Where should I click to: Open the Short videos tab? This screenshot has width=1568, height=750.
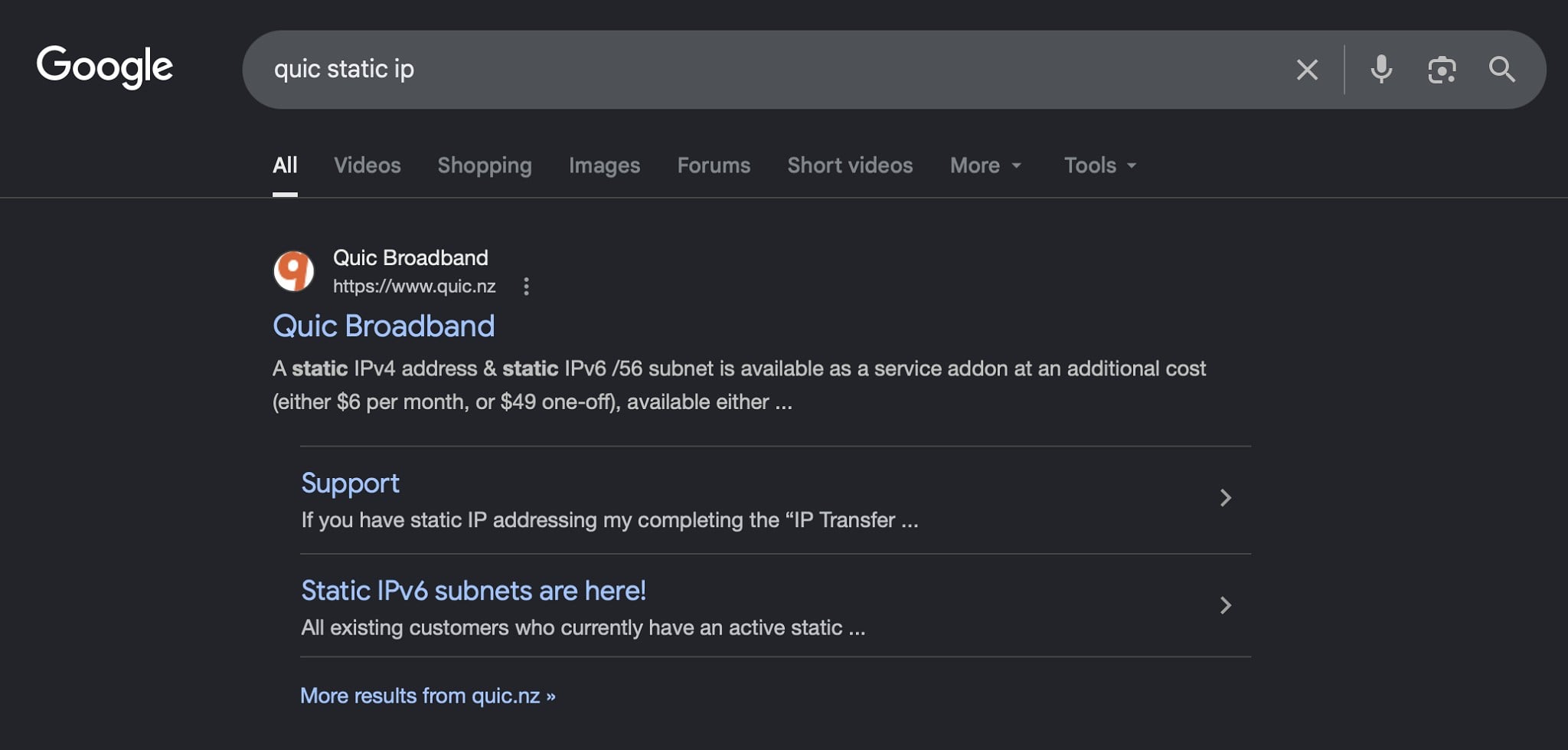coord(850,165)
